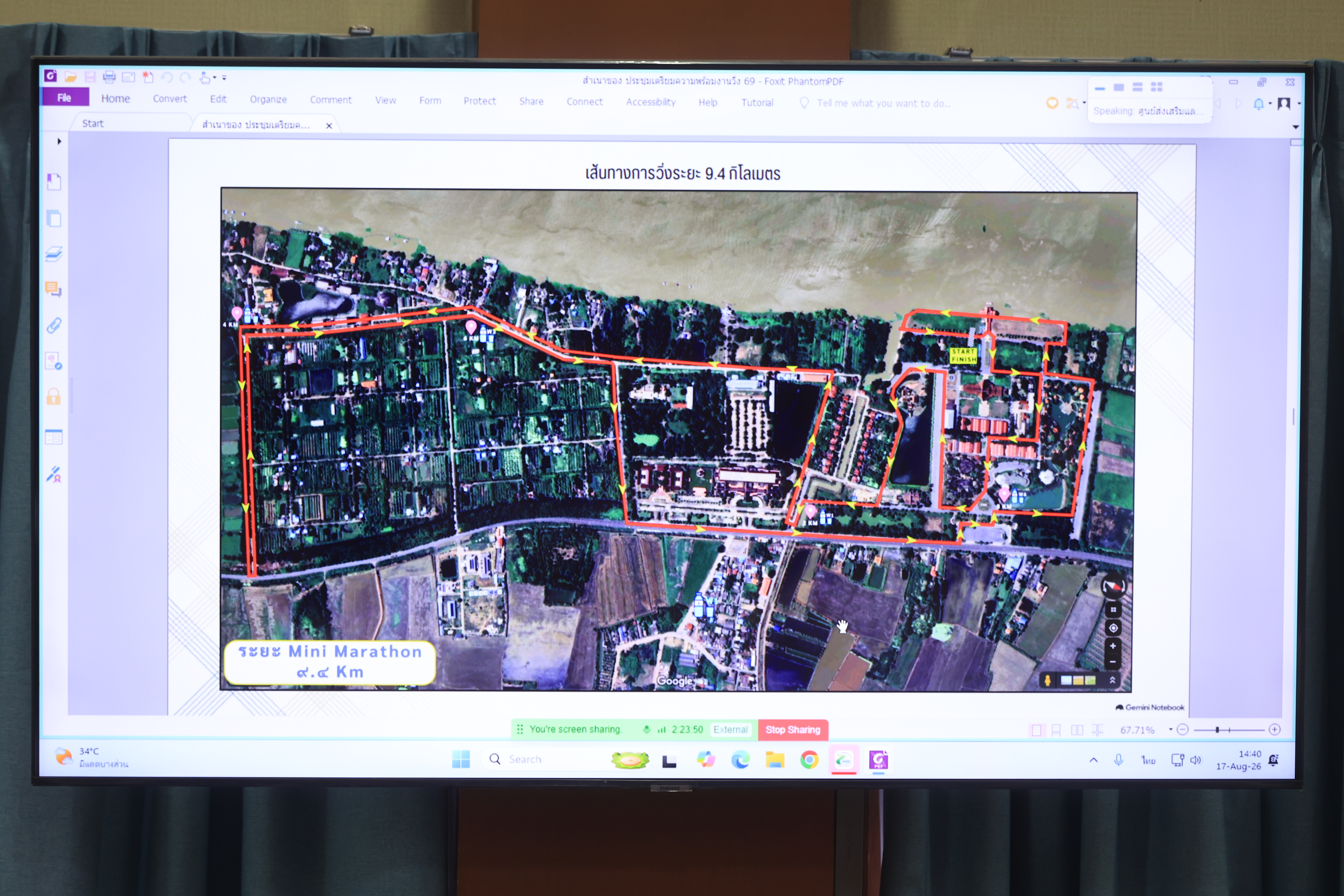Click the Open folder icon in quick toolbar
The height and width of the screenshot is (896, 1344).
(70, 77)
